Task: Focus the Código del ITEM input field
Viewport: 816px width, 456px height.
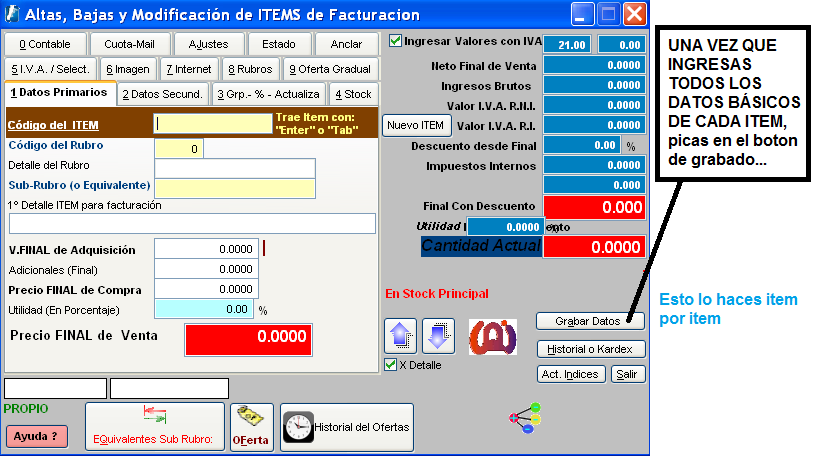Action: 213,124
